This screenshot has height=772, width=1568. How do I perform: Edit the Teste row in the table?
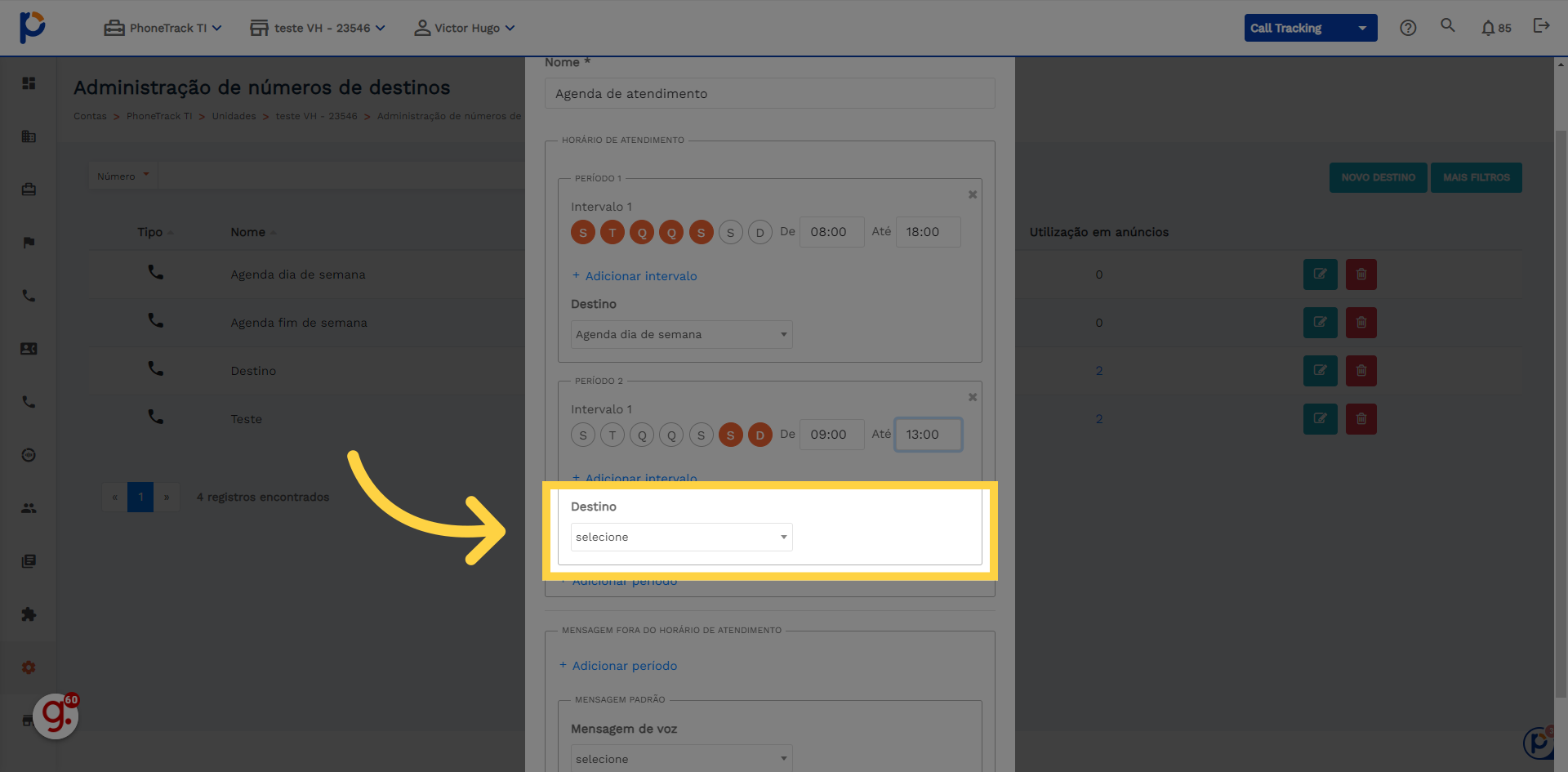tap(1321, 419)
